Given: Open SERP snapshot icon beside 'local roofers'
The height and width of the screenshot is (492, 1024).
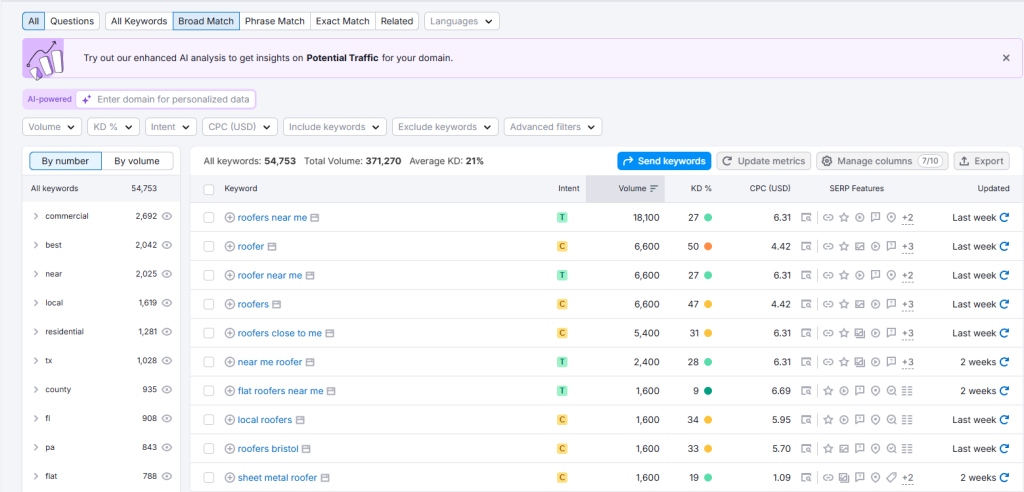Looking at the screenshot, I should coord(300,420).
